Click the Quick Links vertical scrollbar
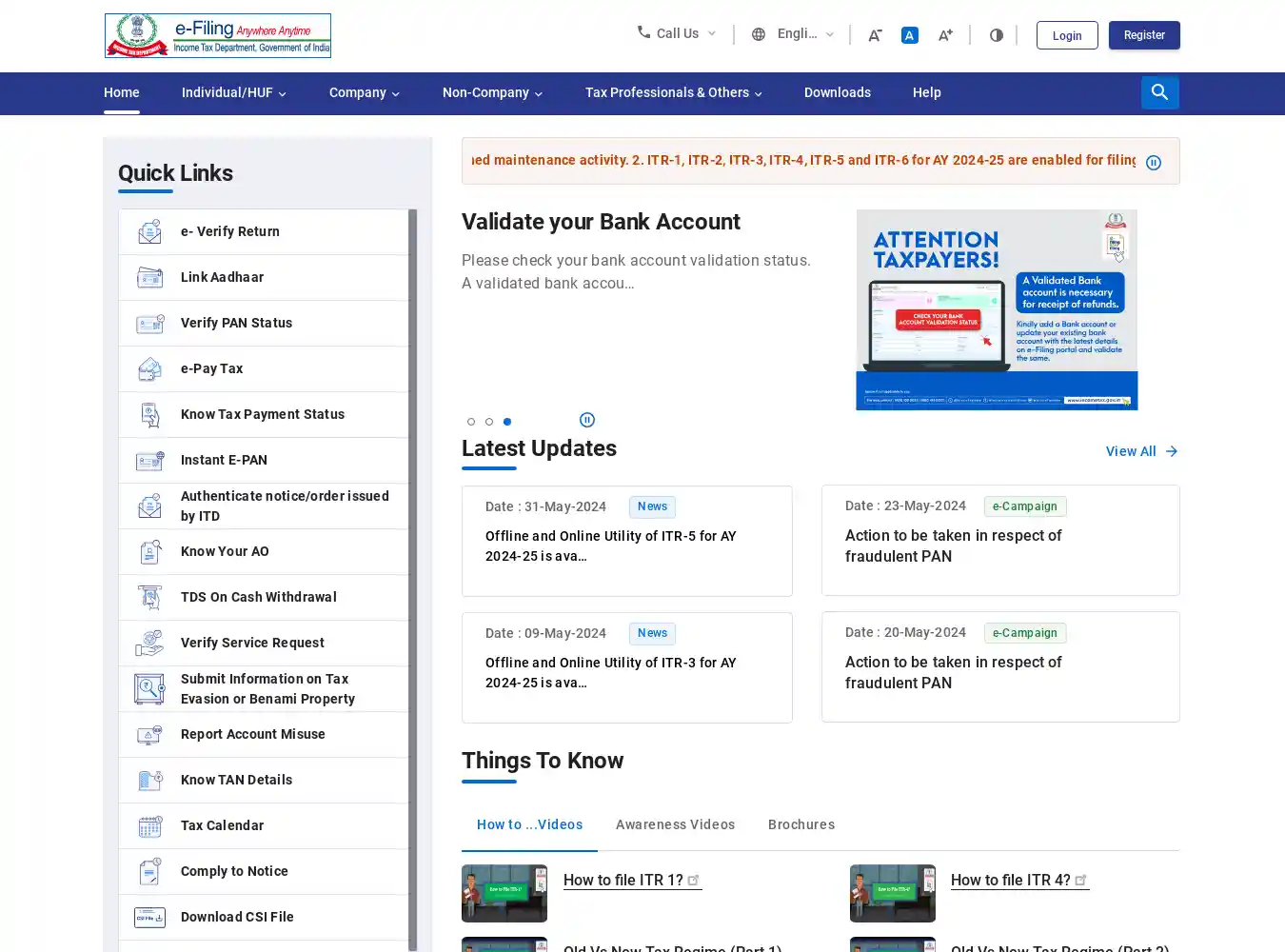The image size is (1285, 952). [413, 580]
